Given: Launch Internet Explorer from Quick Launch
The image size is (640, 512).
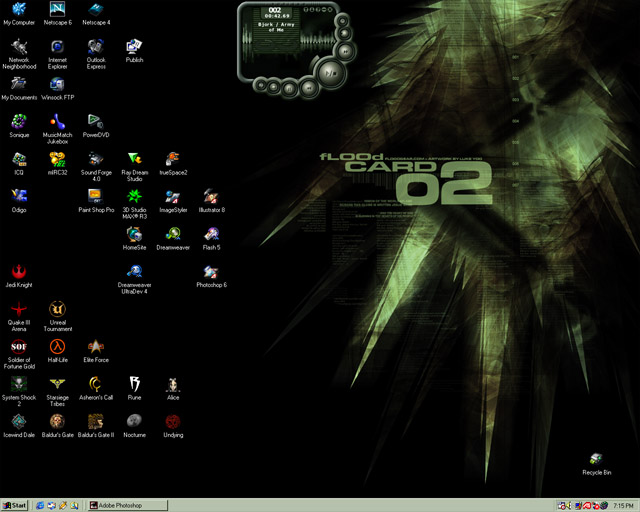Looking at the screenshot, I should tap(40, 505).
